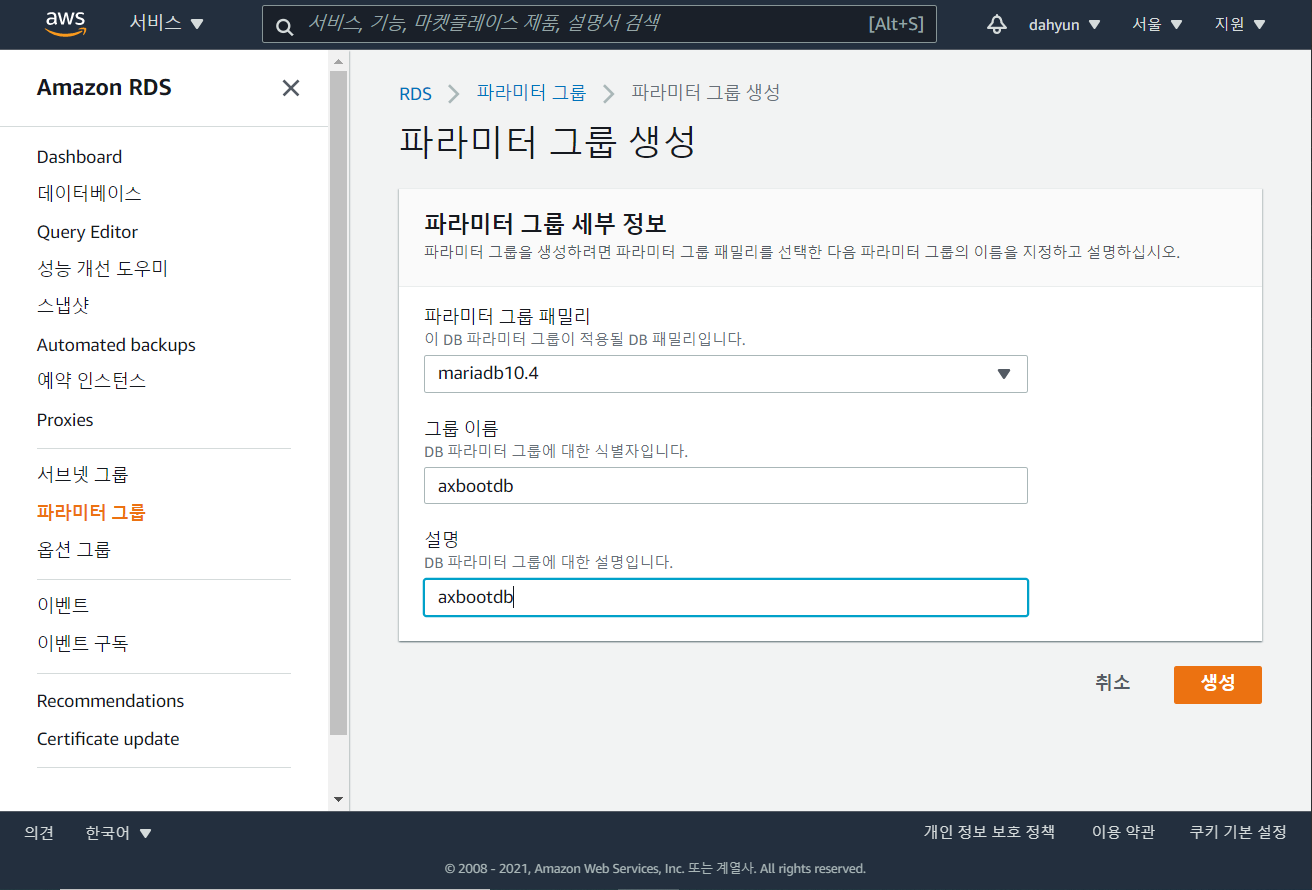Close the Amazon RDS sidebar
The width and height of the screenshot is (1312, 890).
pyautogui.click(x=291, y=88)
